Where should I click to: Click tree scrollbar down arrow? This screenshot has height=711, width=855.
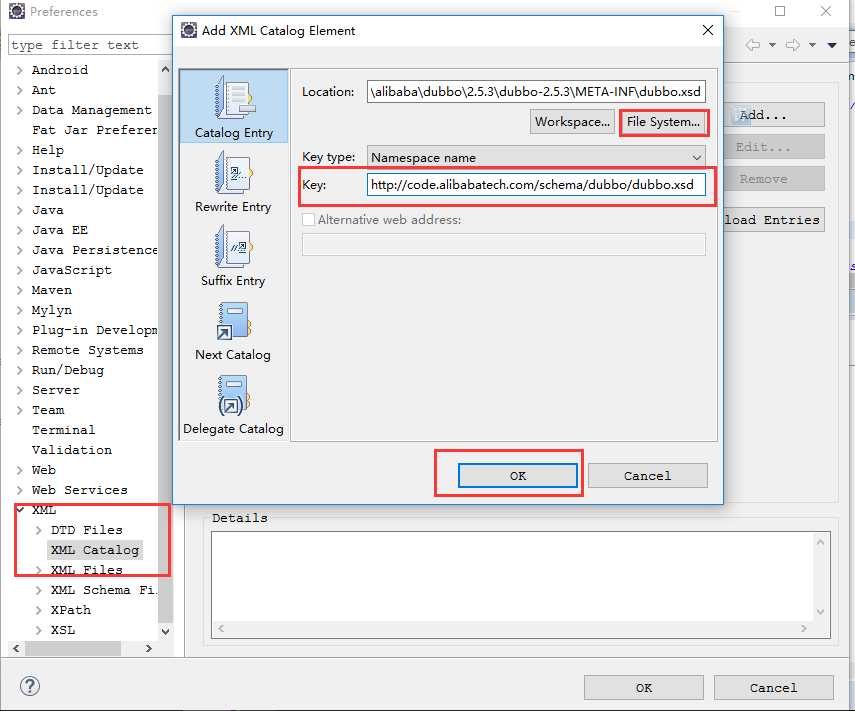(166, 631)
